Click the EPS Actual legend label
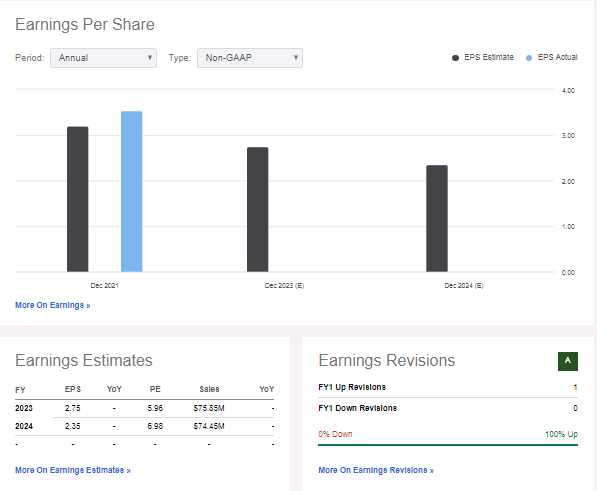 coord(557,57)
